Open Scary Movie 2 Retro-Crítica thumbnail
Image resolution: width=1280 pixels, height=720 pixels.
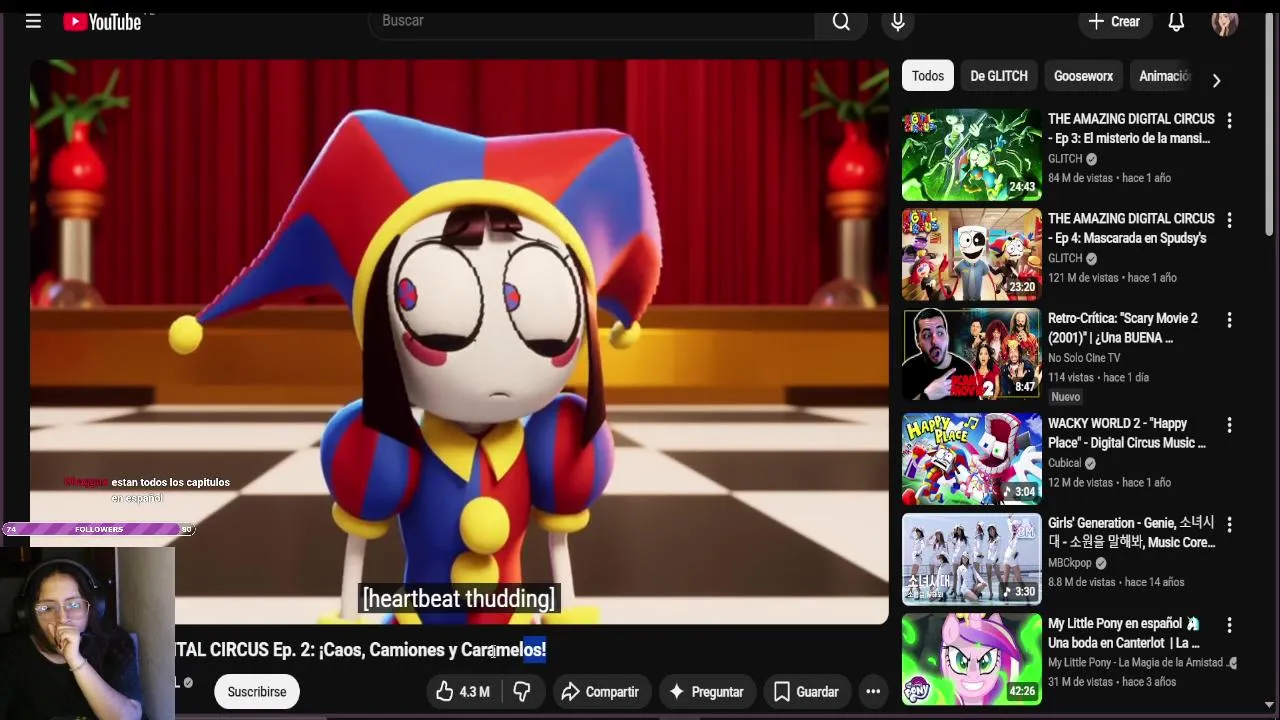972,355
